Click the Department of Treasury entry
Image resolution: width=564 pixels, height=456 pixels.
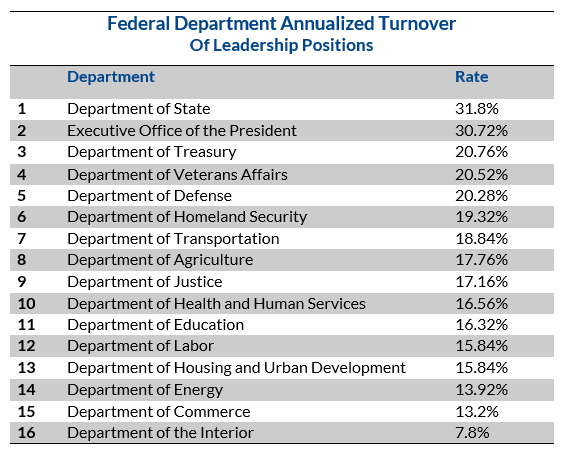coord(152,152)
